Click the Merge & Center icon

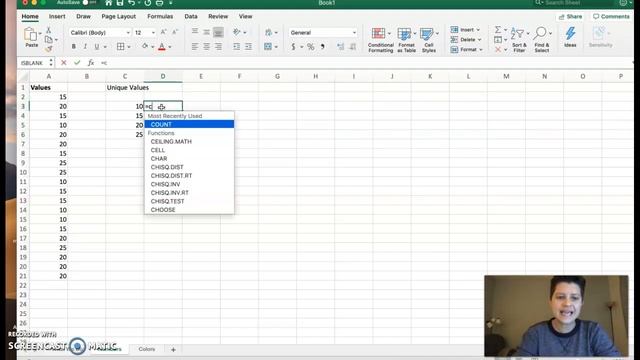tap(268, 47)
